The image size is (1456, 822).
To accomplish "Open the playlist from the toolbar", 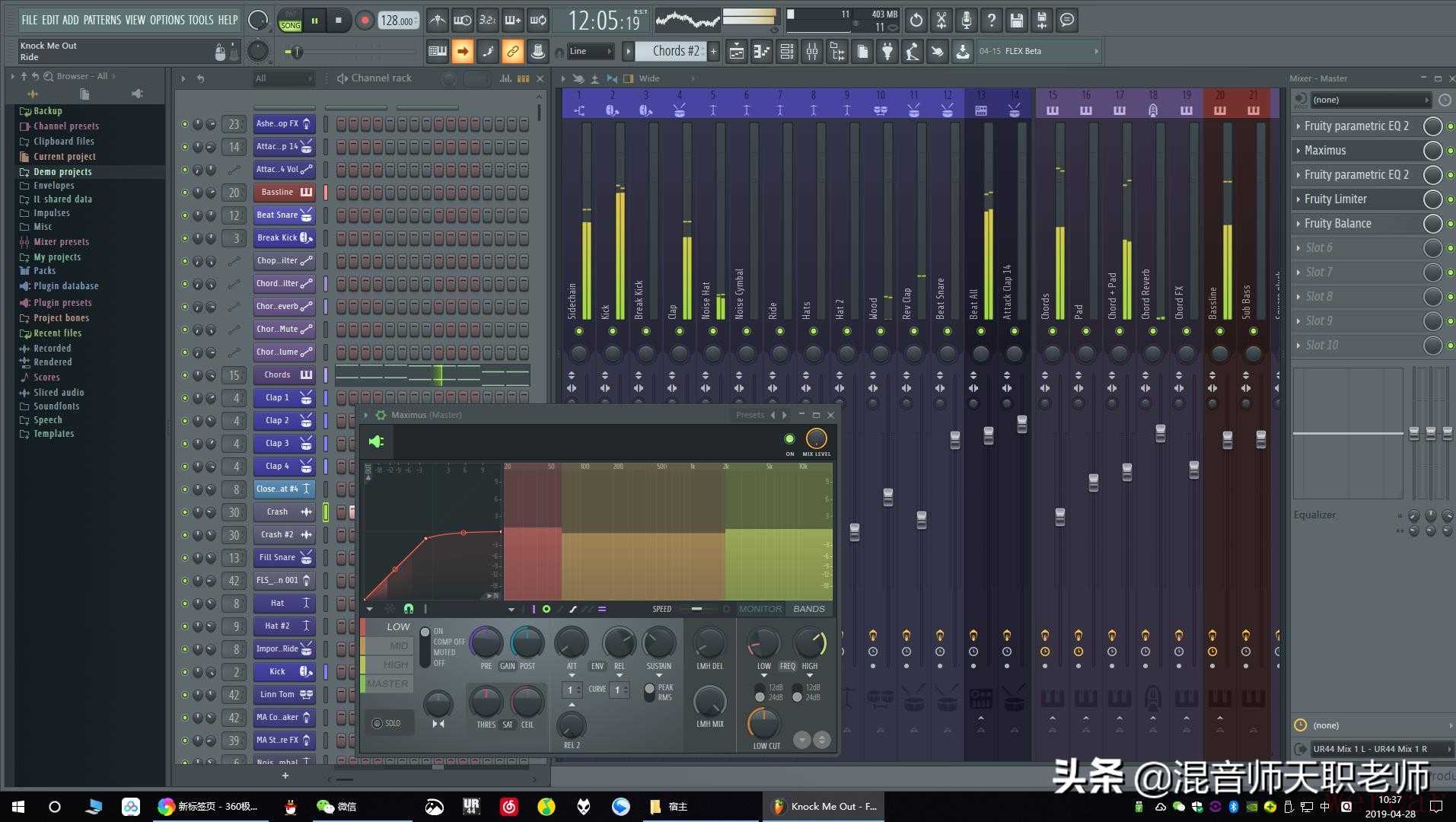I will click(736, 52).
